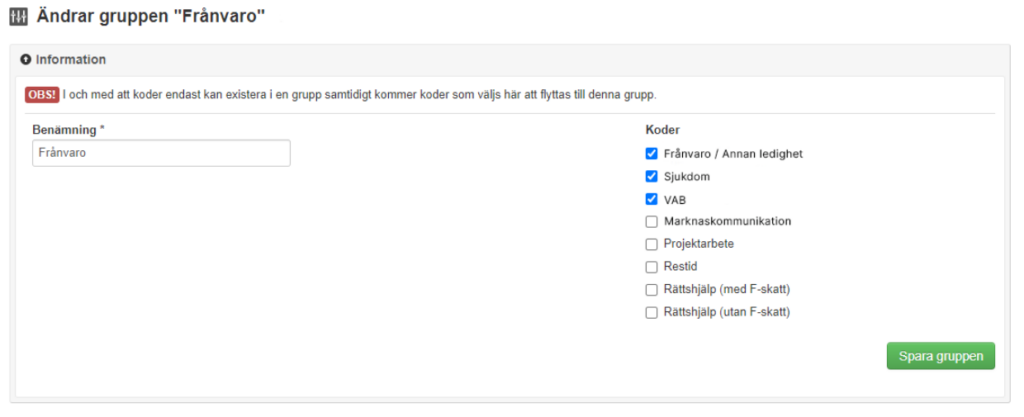The height and width of the screenshot is (417, 1024).
Task: Click the Benämning field label
Action: point(68,130)
